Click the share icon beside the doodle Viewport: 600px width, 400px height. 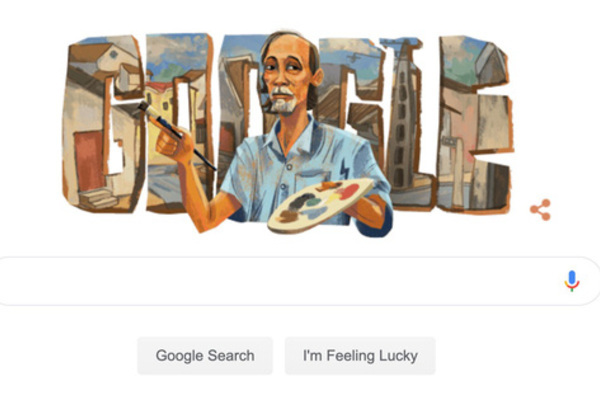tap(540, 210)
